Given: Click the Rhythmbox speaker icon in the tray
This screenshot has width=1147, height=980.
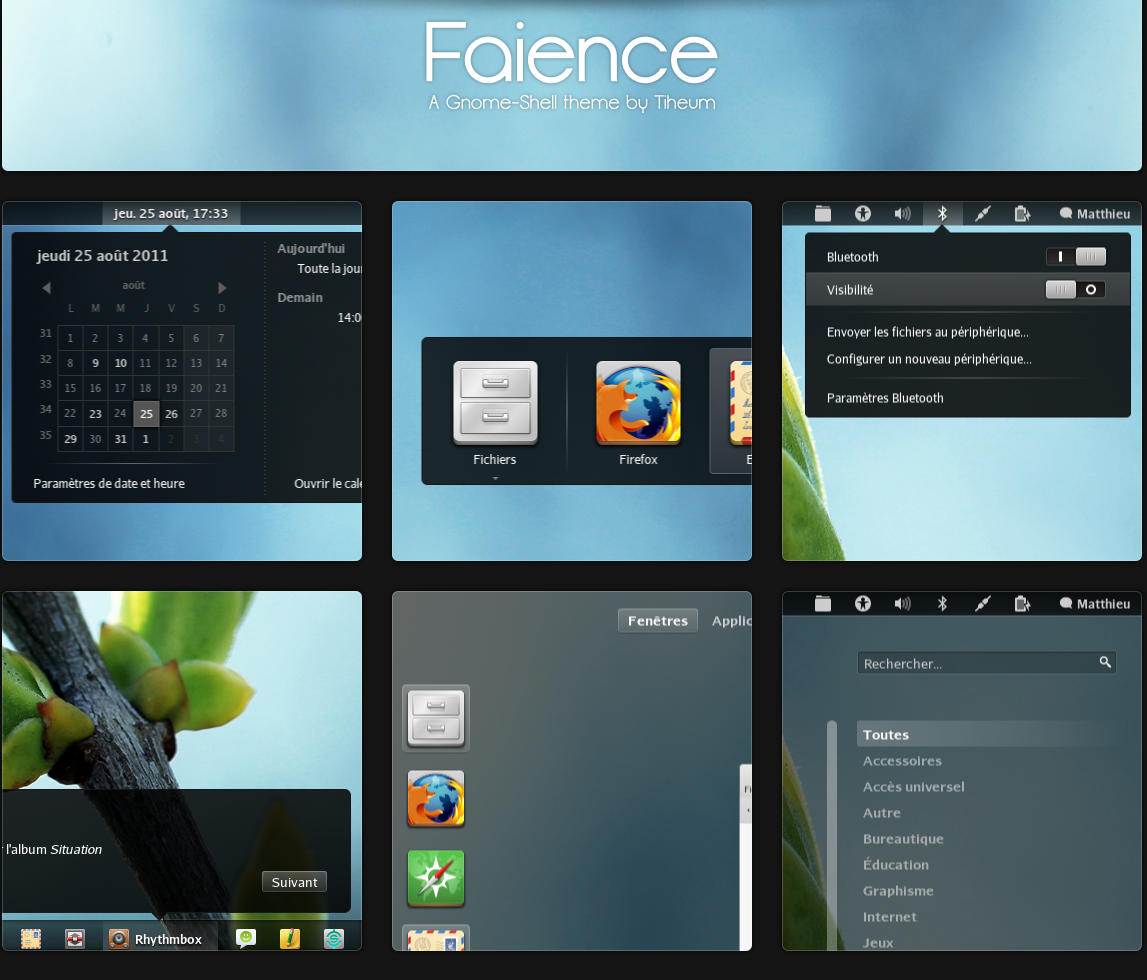Looking at the screenshot, I should [115, 938].
